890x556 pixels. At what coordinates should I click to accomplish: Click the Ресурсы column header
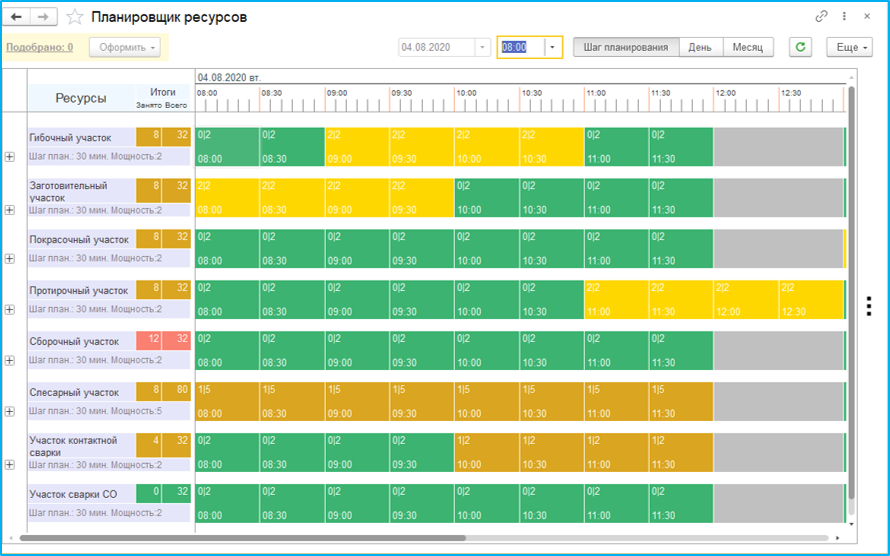81,98
